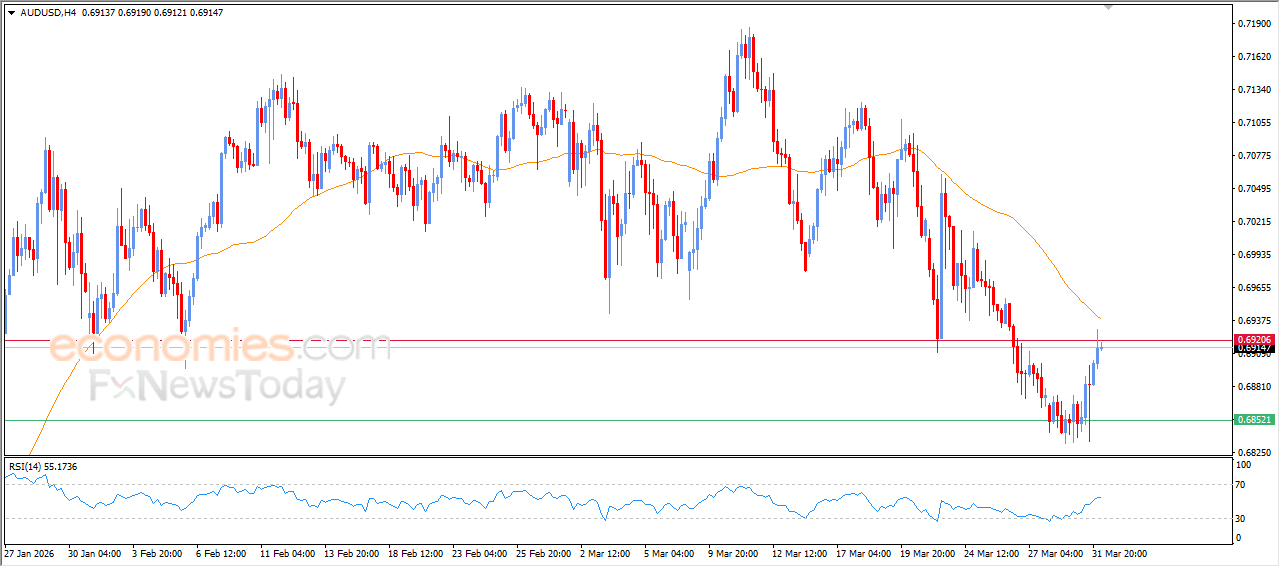This screenshot has width=1280, height=567.
Task: Click the dropdown arrow beside AUDUSD,H4
Action: pos(11,13)
